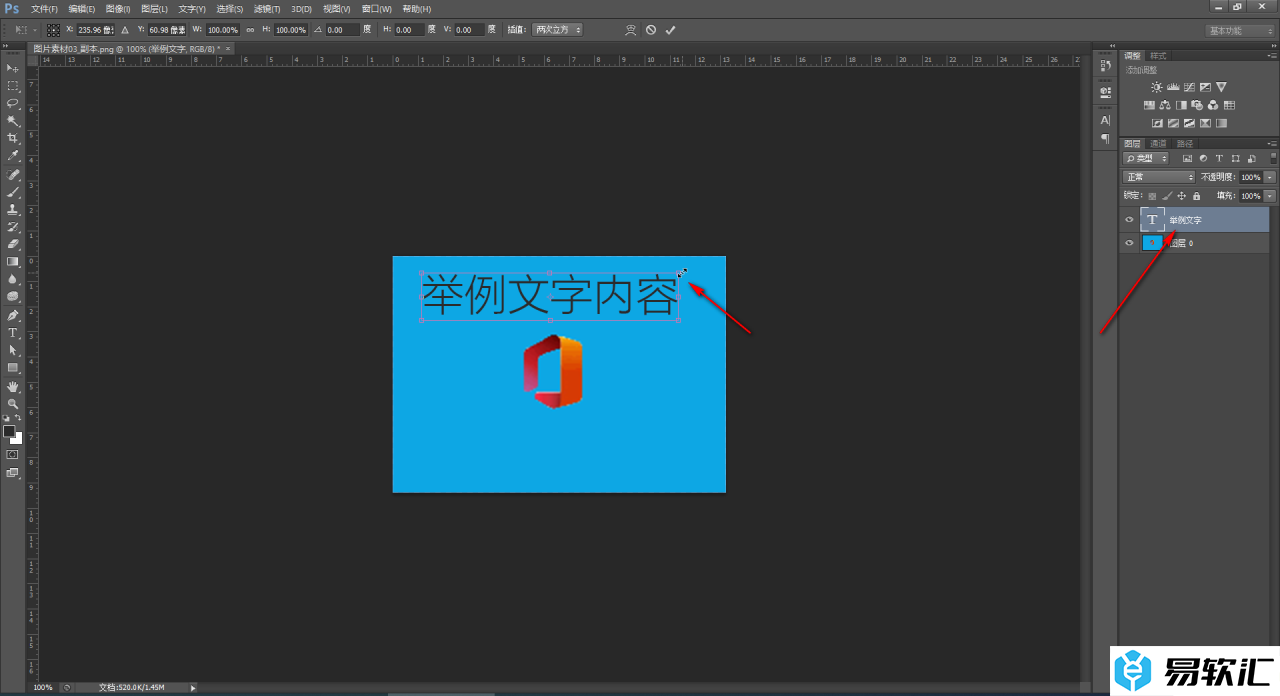Select the Lasso tool
1280x696 pixels.
(x=13, y=103)
